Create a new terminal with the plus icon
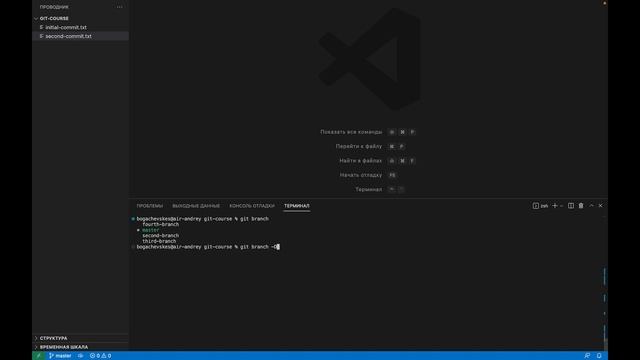Screen dimensions: 640x360 (555, 206)
